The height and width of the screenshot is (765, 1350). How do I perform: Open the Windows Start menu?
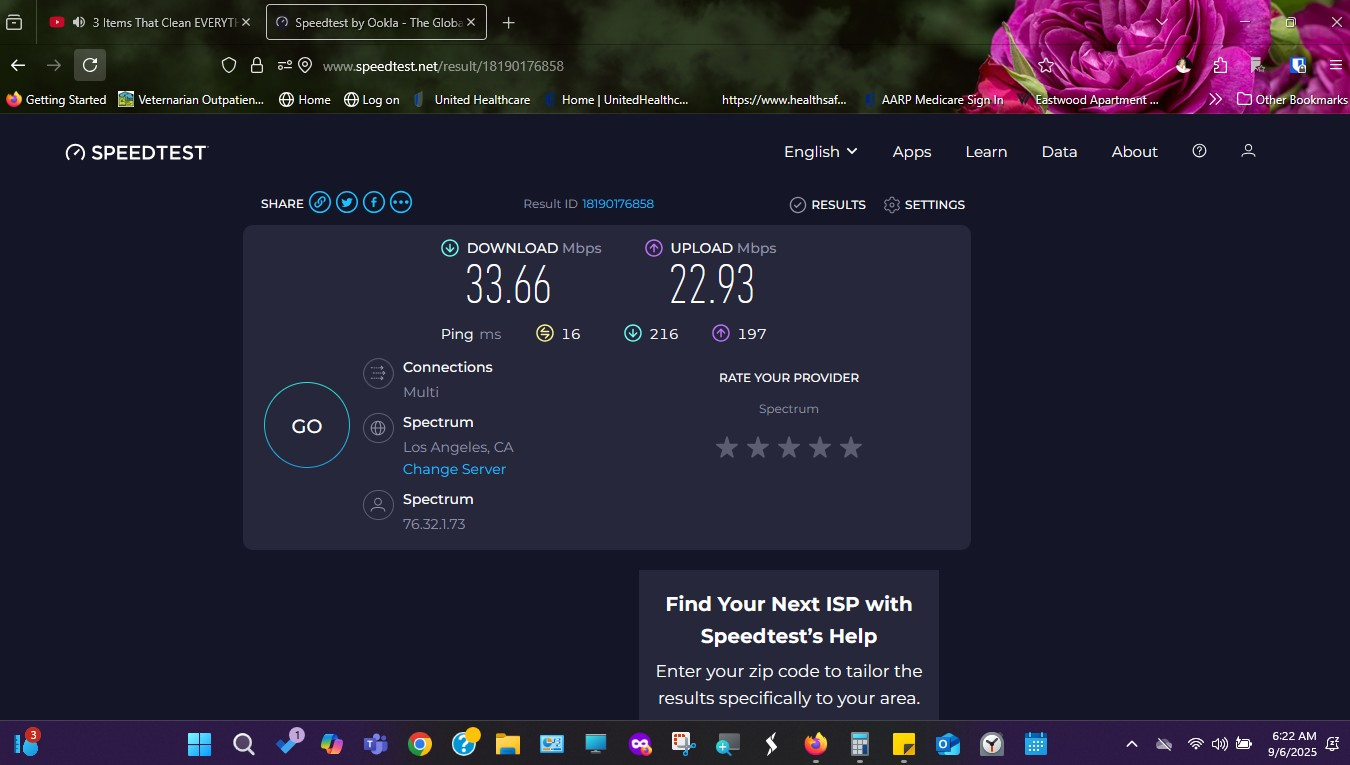(x=199, y=744)
